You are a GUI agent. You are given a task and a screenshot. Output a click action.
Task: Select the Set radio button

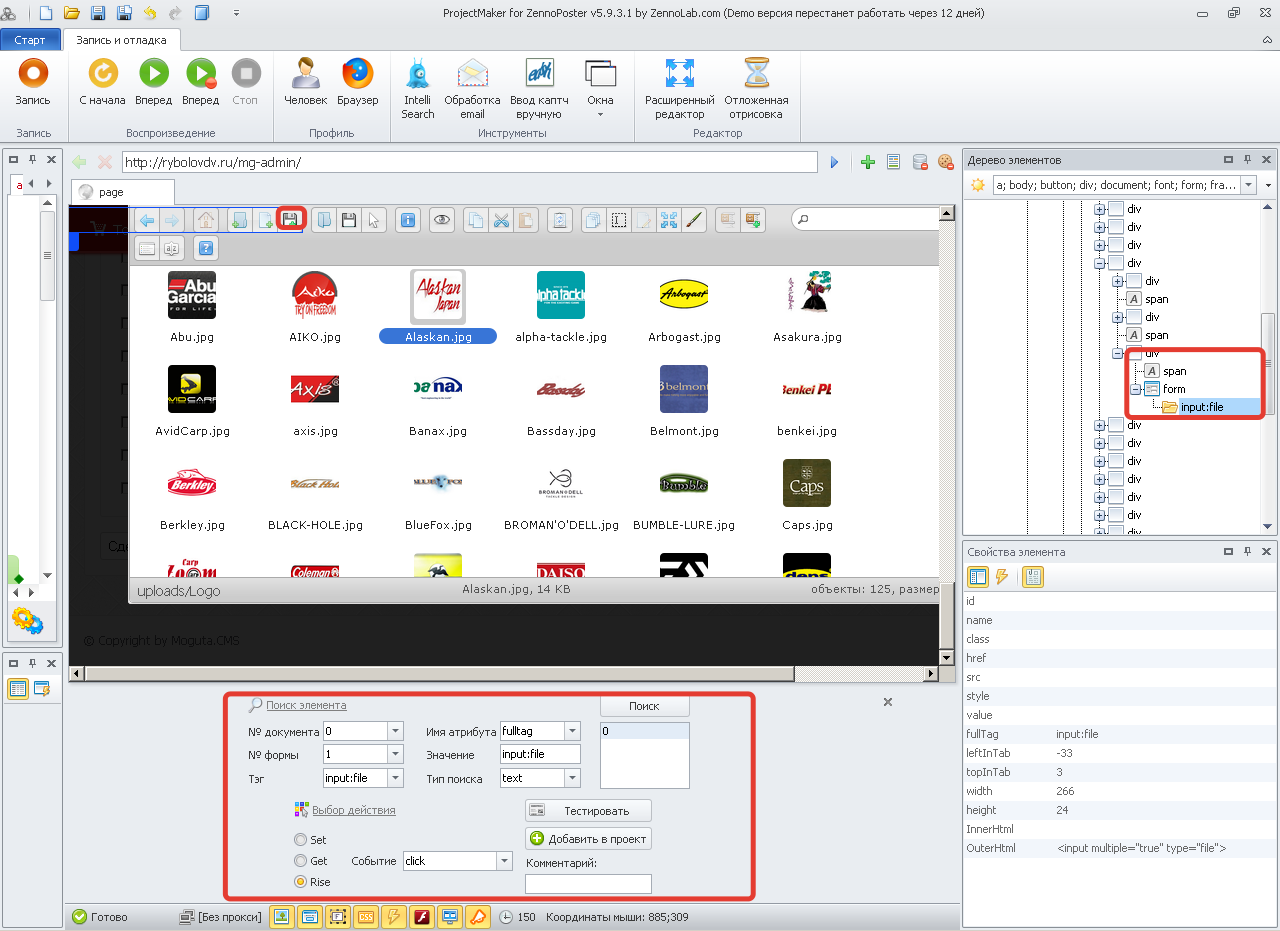tap(300, 840)
